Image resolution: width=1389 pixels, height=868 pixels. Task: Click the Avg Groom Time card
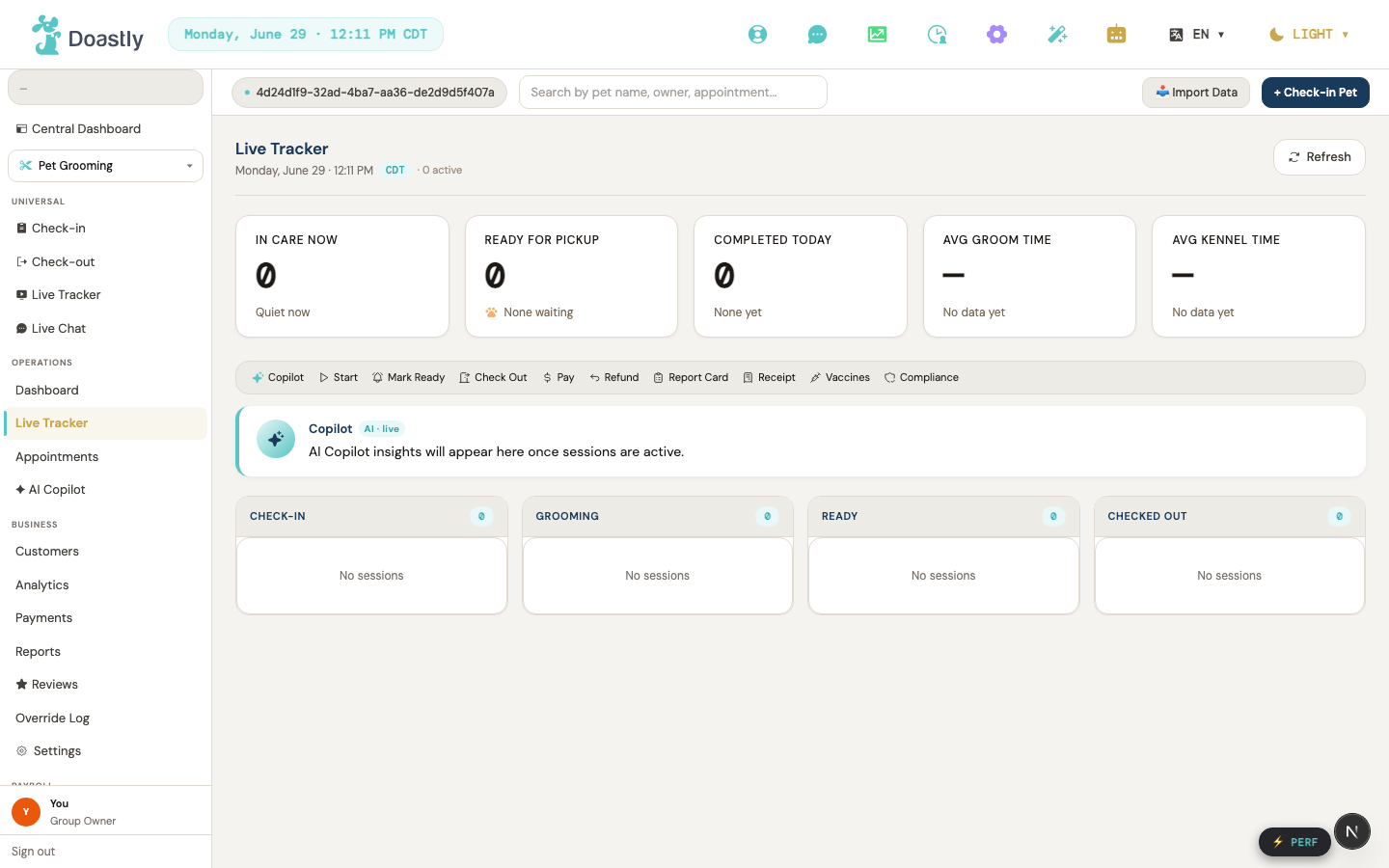[x=1030, y=277]
